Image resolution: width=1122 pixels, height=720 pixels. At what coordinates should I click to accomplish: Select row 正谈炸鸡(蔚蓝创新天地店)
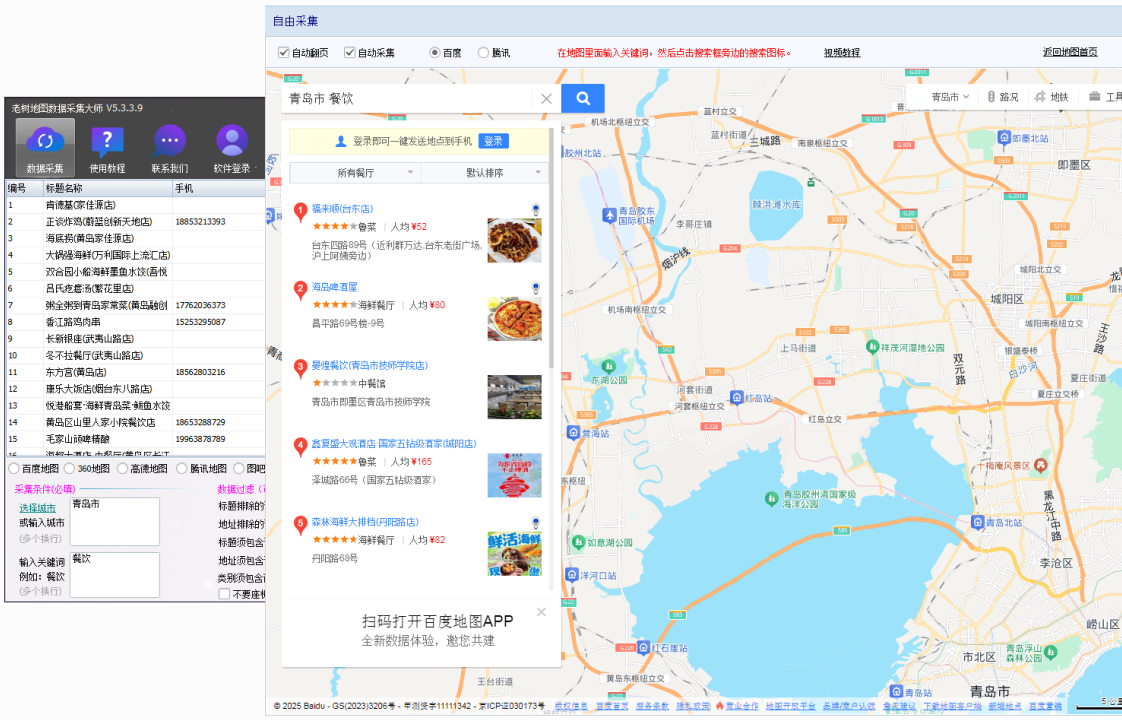[x=135, y=222]
